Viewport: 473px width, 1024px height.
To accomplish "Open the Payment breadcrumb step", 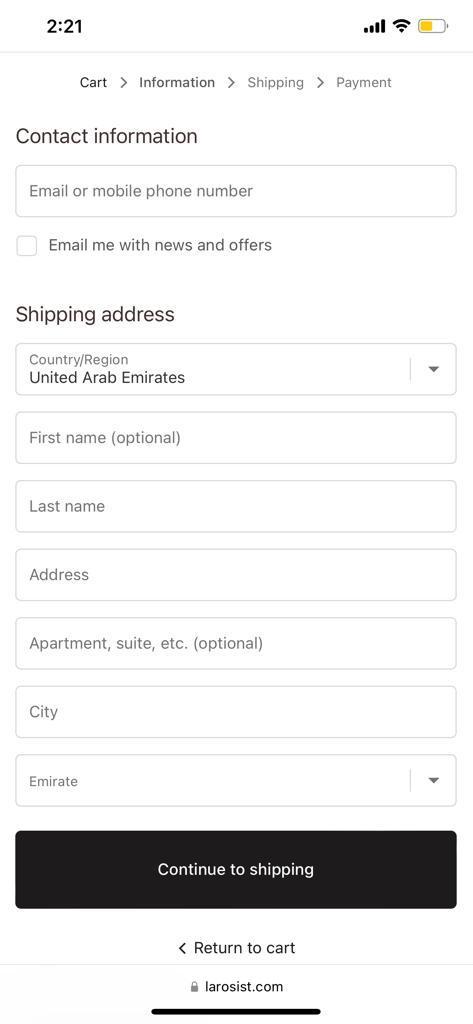I will pos(364,82).
